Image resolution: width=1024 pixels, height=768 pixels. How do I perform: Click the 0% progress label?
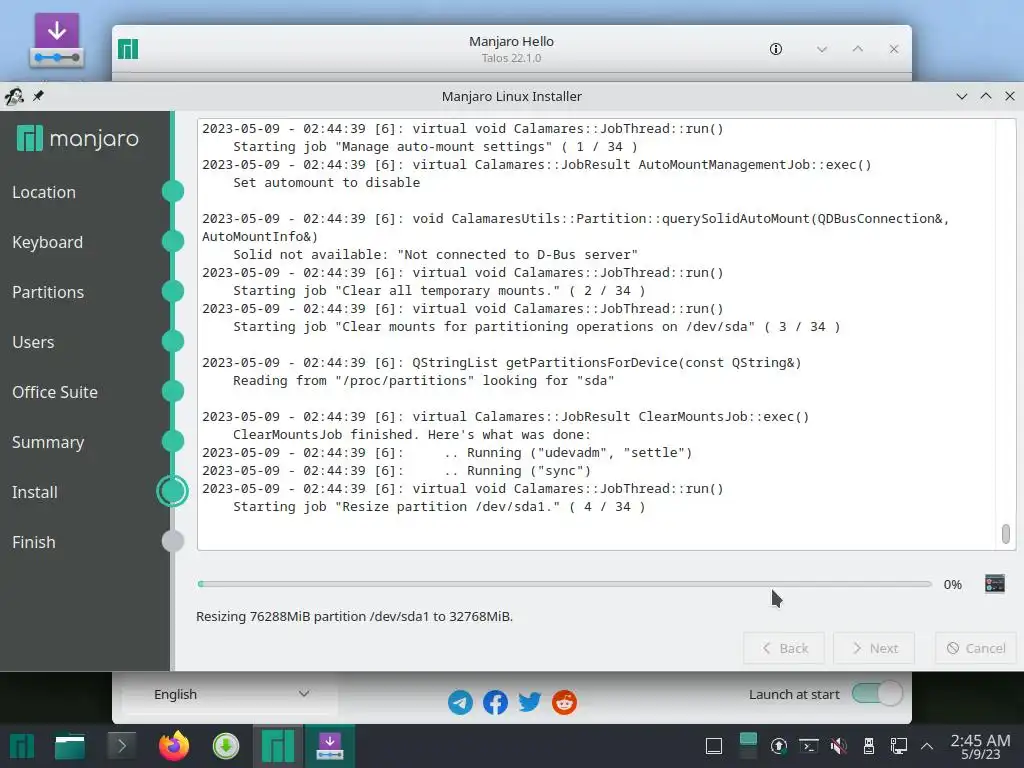pos(953,584)
